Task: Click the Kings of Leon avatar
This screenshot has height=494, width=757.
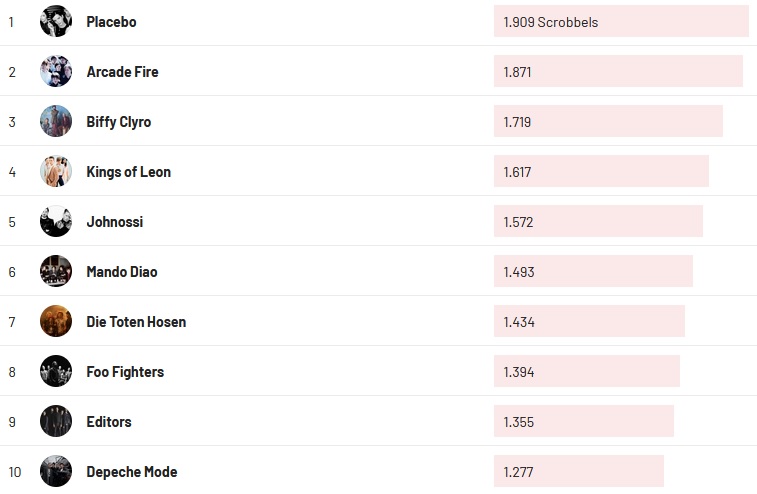Action: click(56, 171)
